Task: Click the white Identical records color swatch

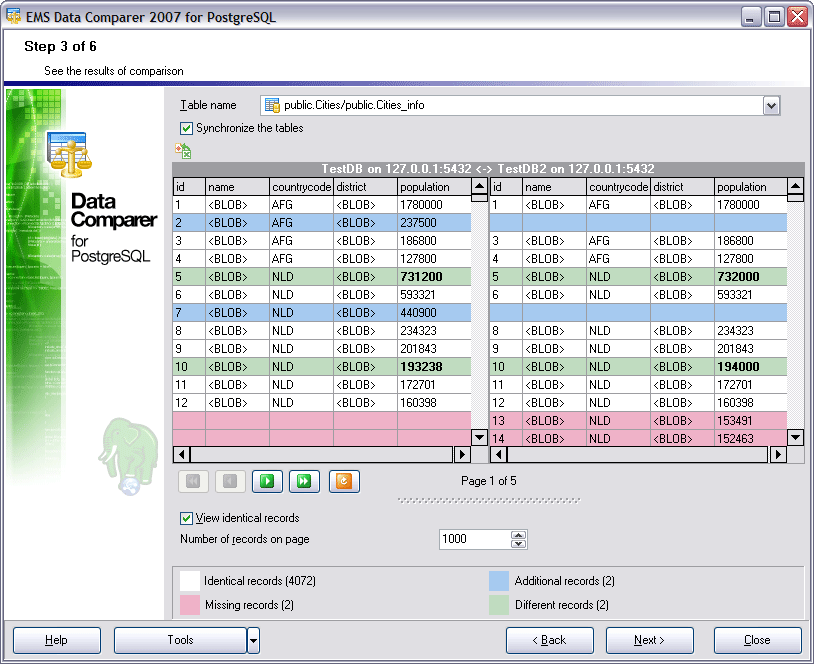Action: click(189, 581)
